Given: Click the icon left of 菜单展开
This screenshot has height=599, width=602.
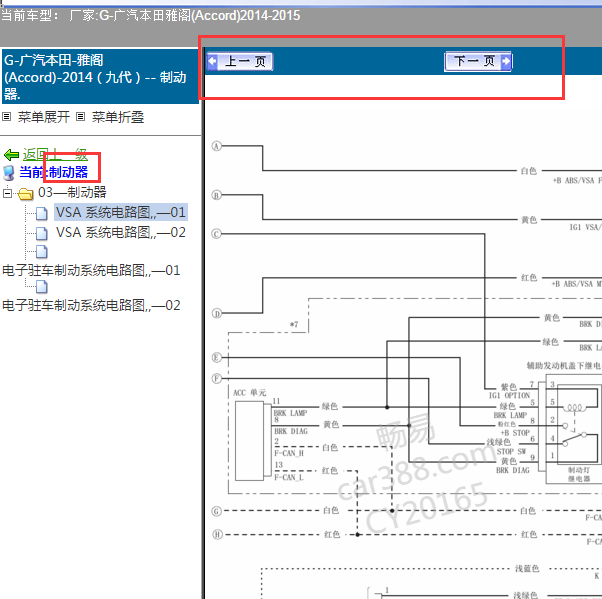Looking at the screenshot, I should (x=7, y=116).
